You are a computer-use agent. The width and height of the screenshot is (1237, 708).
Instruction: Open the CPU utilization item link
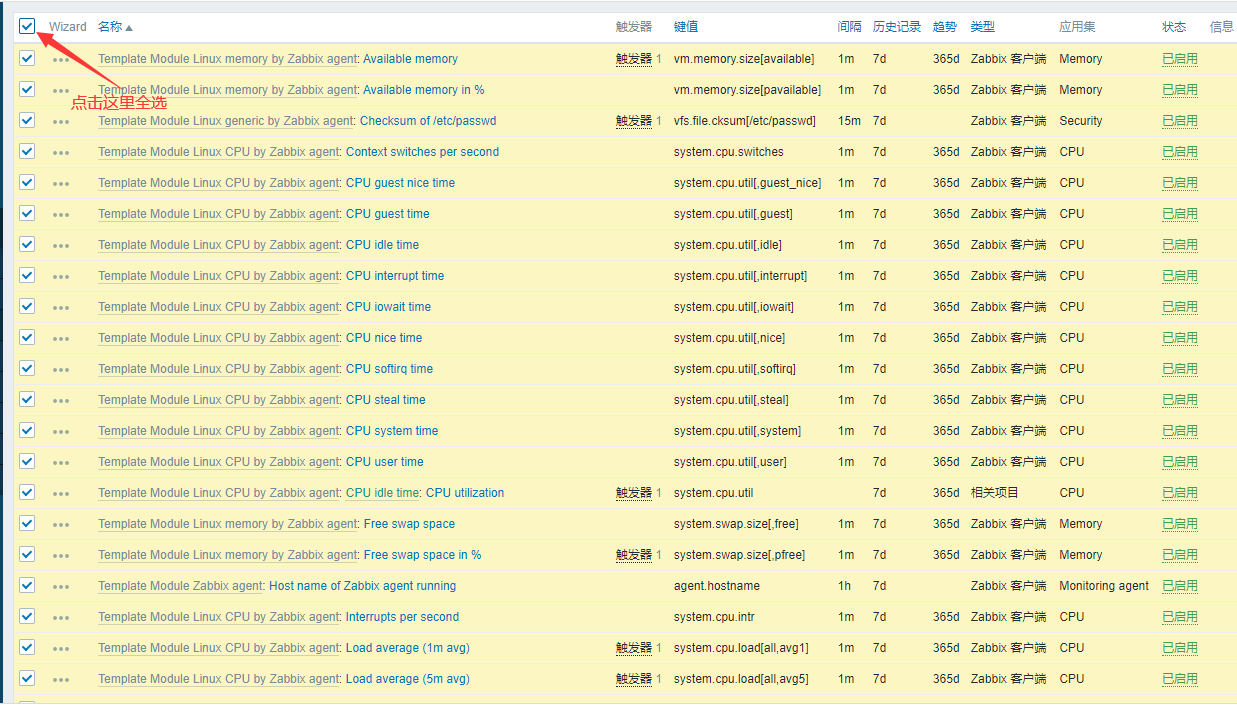pyautogui.click(x=465, y=493)
